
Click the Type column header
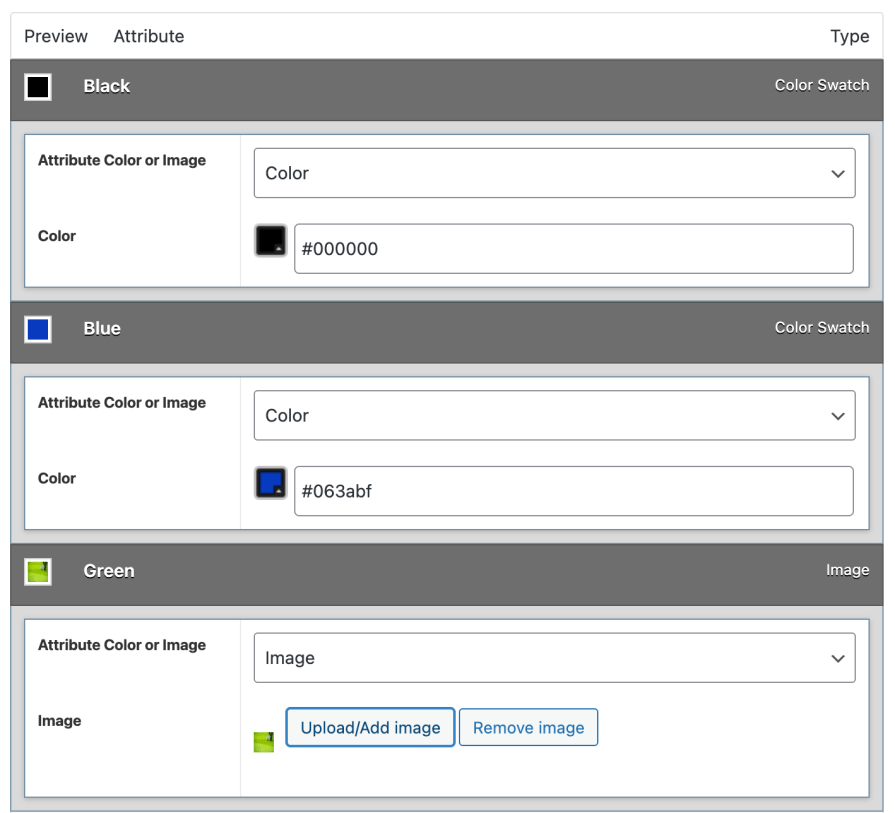(850, 36)
